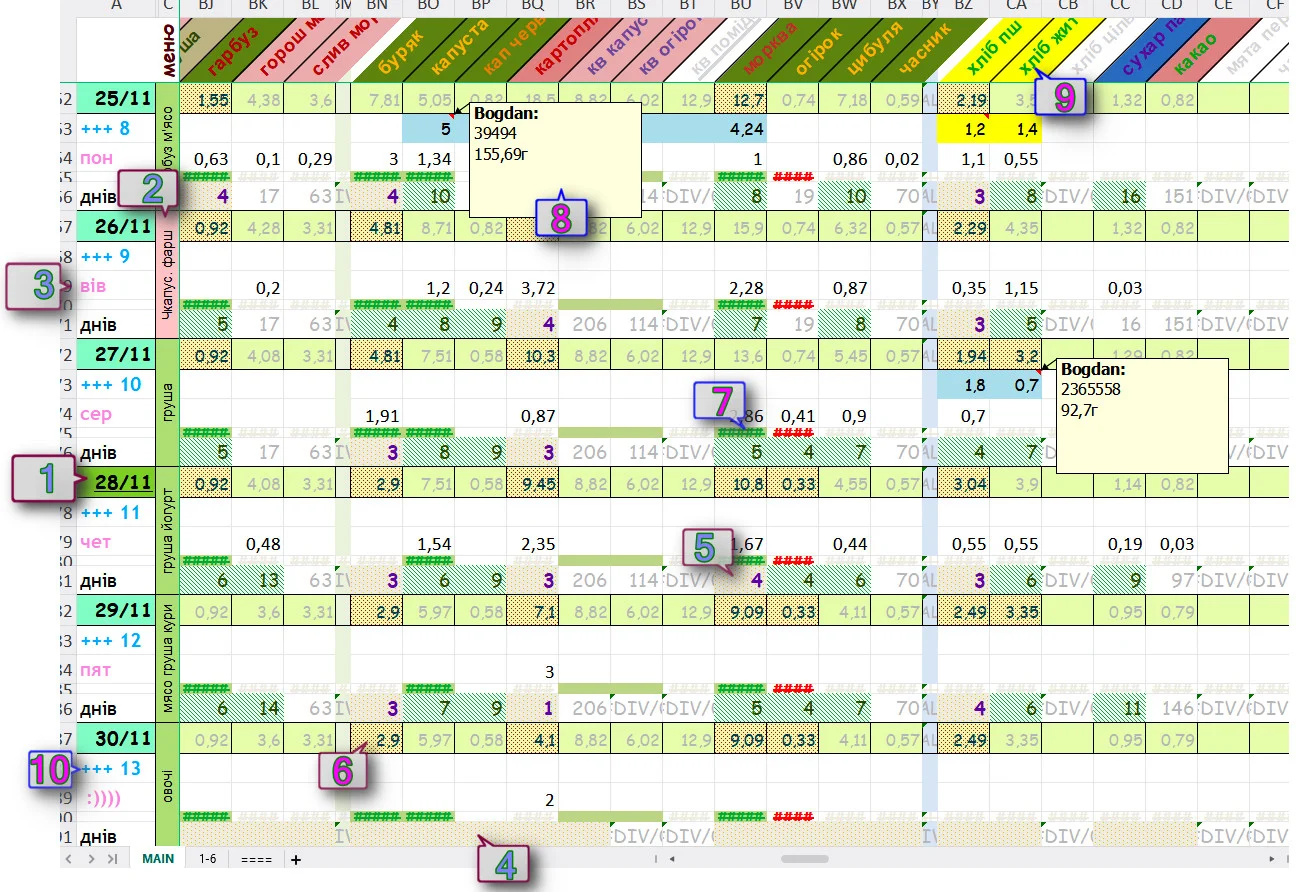This screenshot has height=892, width=1296.
Task: Switch to the MAIN sheet tab
Action: (158, 859)
